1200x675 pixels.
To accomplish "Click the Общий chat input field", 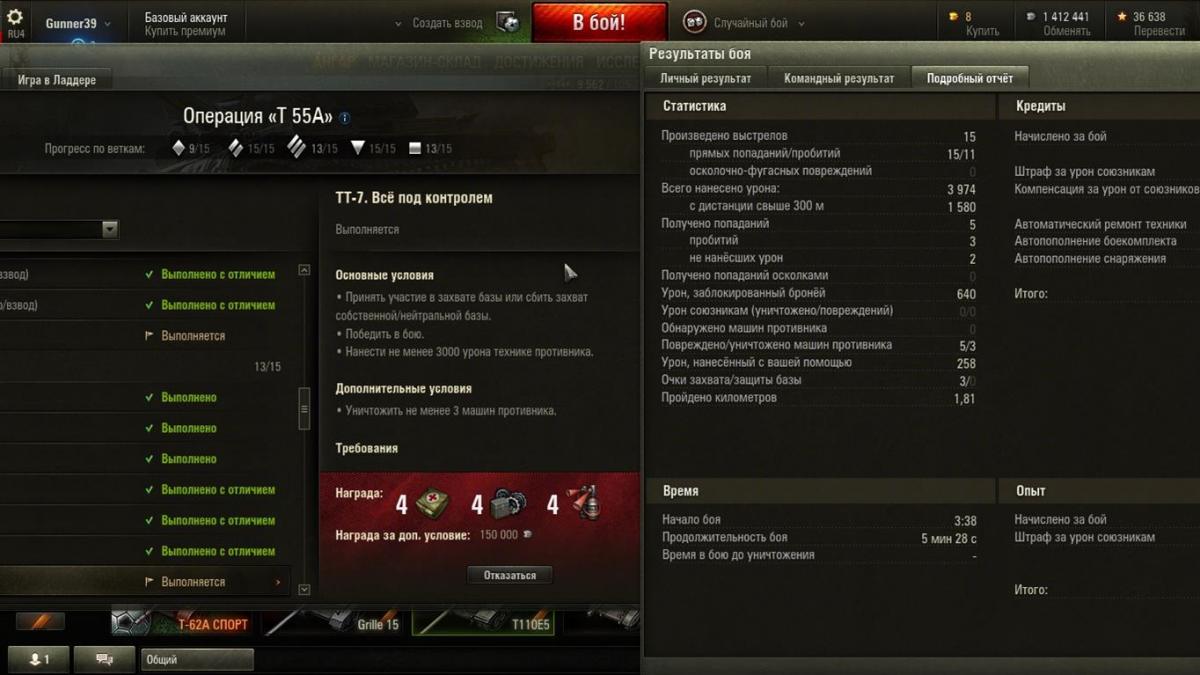I will [x=197, y=660].
